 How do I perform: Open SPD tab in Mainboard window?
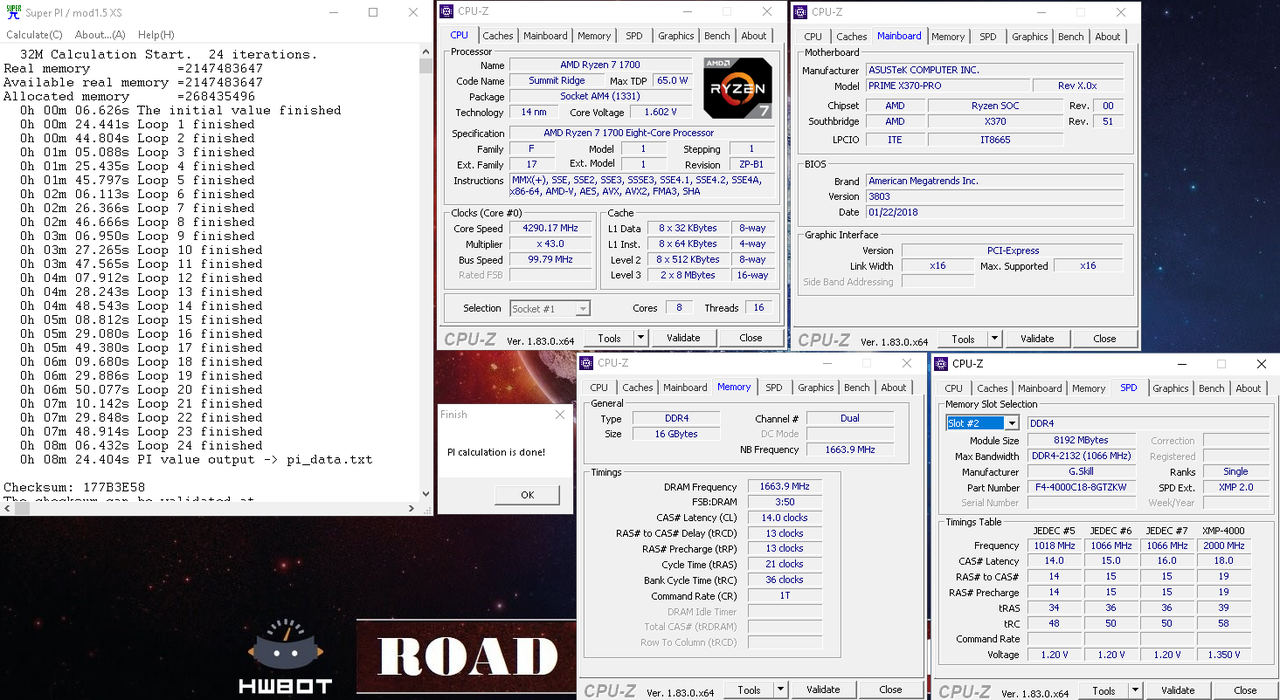click(x=988, y=36)
